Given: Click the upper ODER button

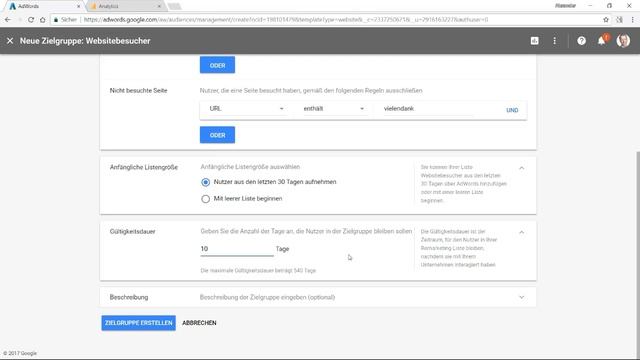Looking at the screenshot, I should [x=217, y=65].
